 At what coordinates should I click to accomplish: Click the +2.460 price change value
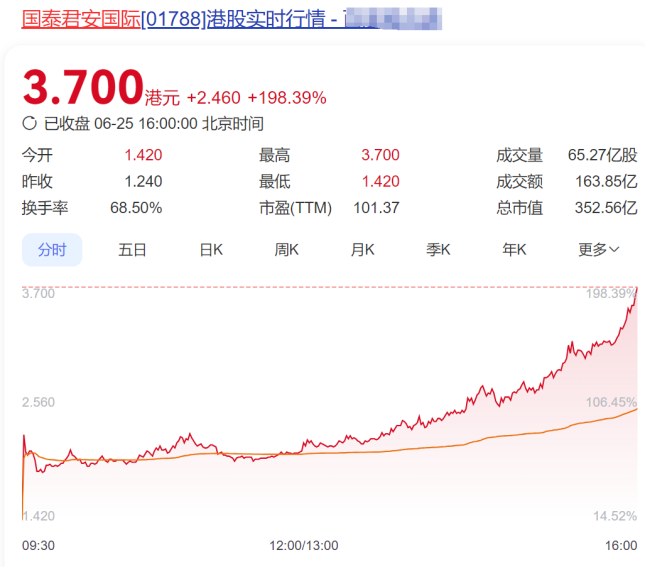tap(213, 98)
